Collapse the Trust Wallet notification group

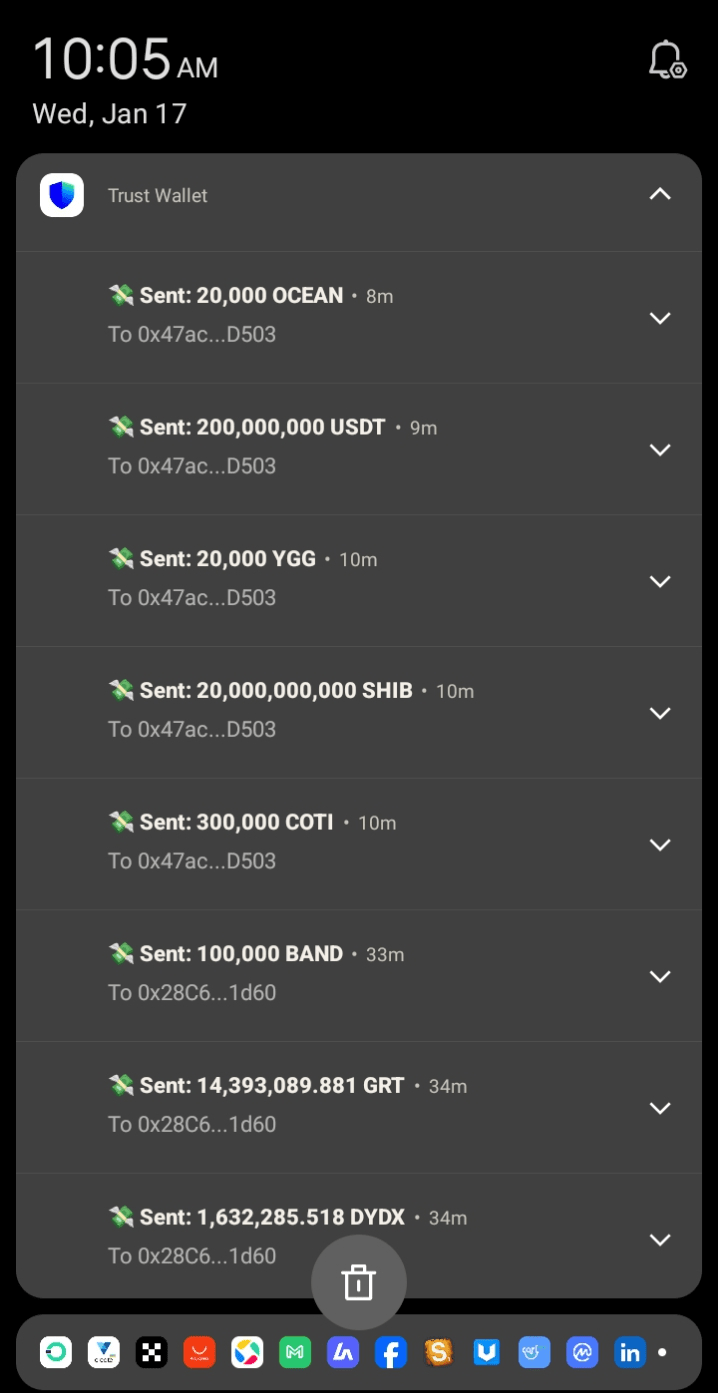[x=660, y=194]
